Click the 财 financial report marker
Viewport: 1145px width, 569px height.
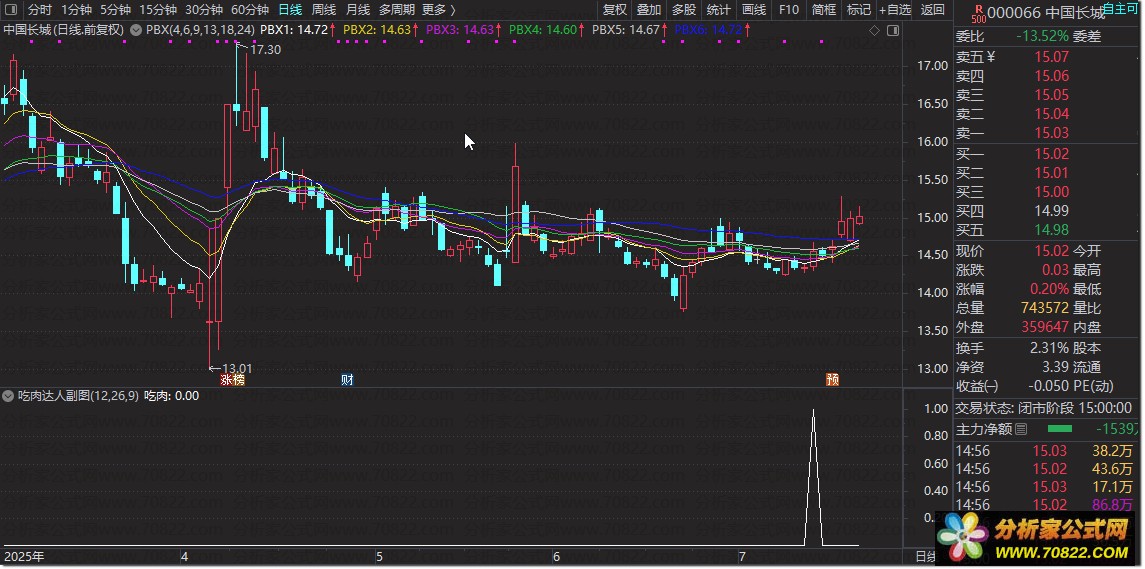pos(348,380)
